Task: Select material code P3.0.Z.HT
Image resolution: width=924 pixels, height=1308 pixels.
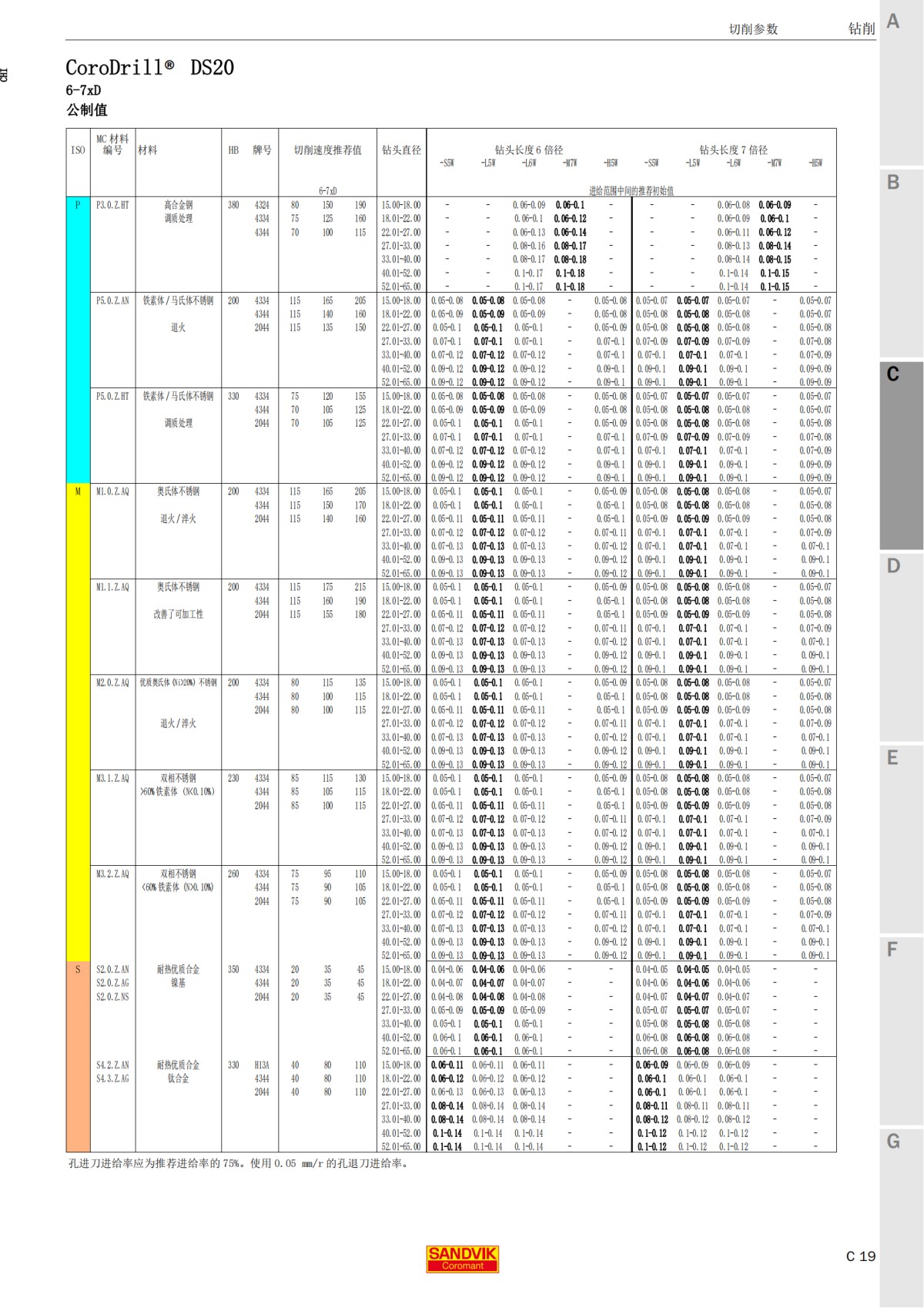Action: (x=112, y=205)
